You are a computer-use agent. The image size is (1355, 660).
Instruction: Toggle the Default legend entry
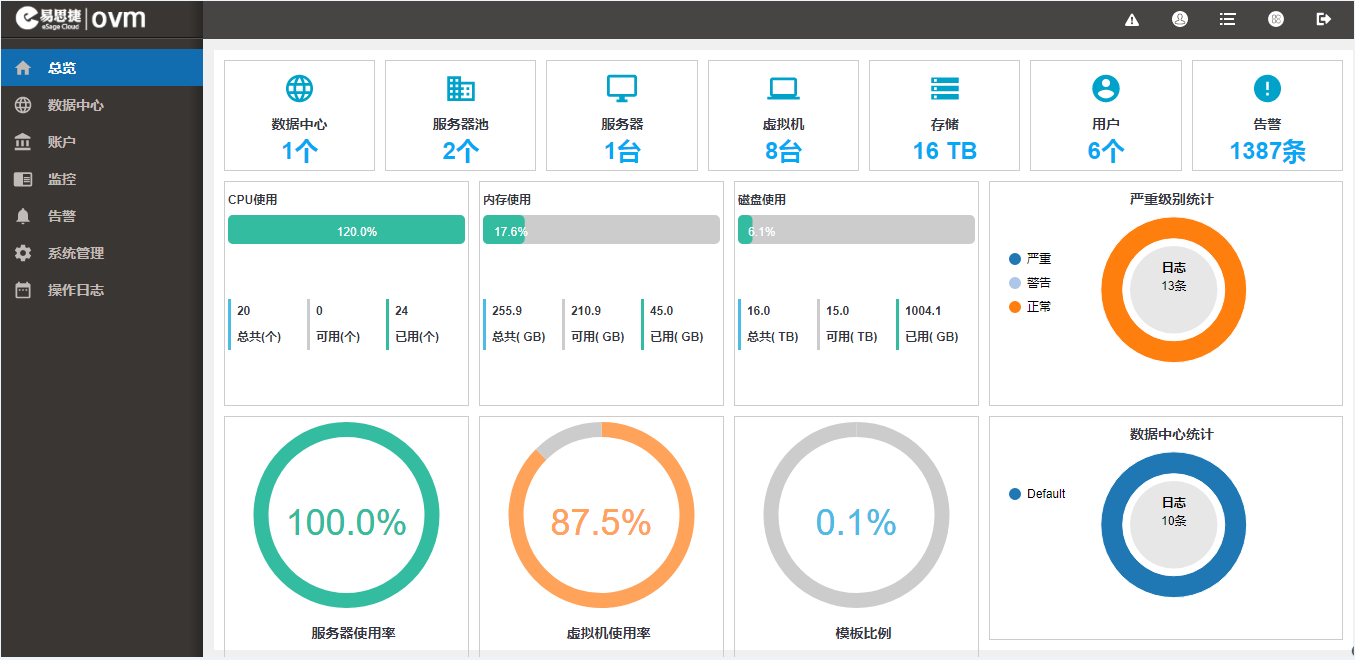tap(1037, 494)
